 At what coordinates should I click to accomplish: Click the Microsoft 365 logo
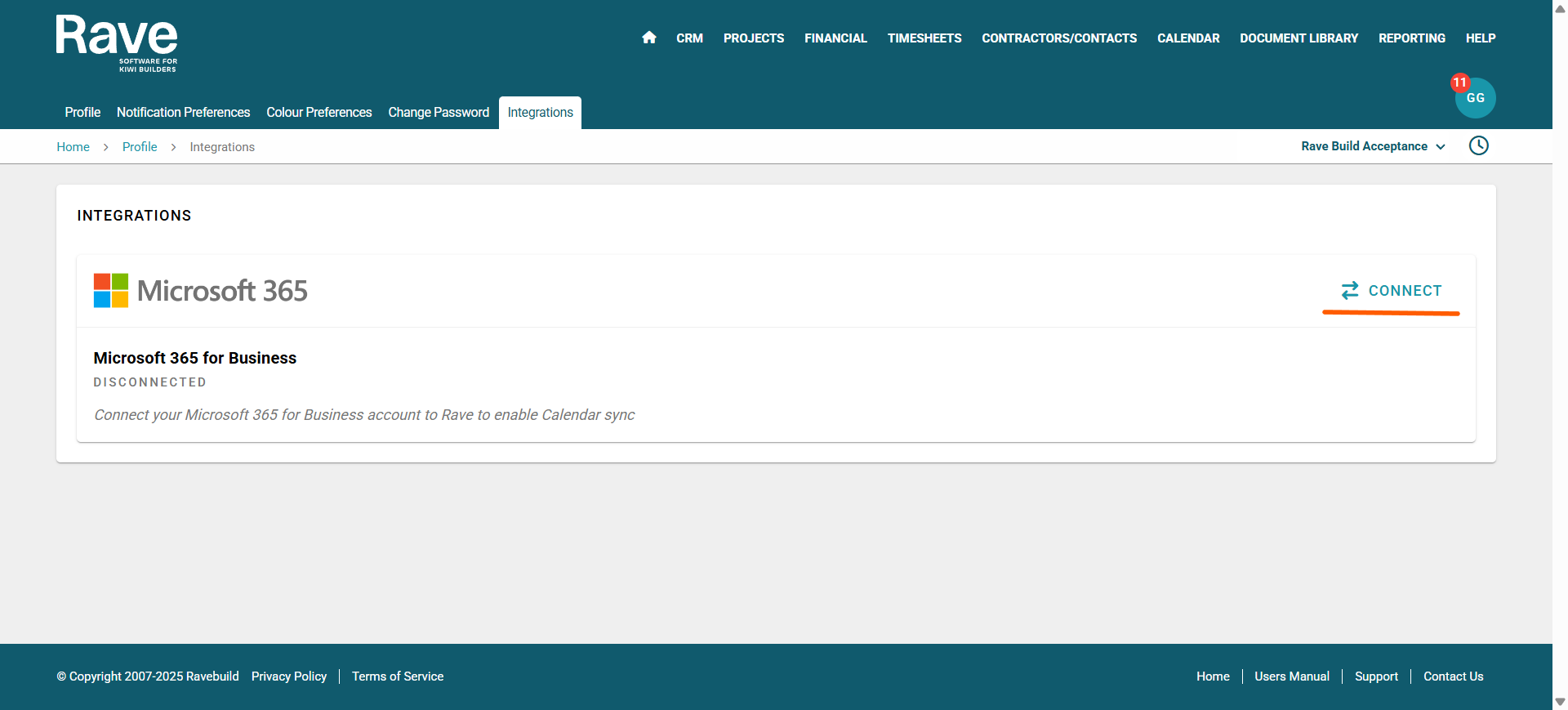pyautogui.click(x=201, y=291)
